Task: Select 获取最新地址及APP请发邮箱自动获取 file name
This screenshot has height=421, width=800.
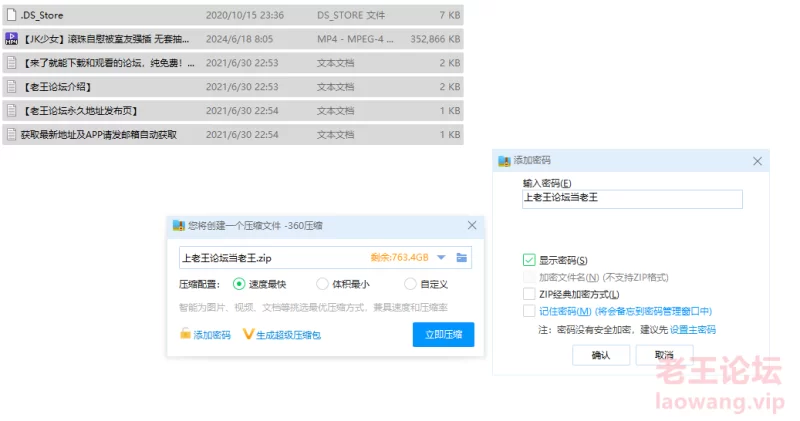Action: [99, 135]
